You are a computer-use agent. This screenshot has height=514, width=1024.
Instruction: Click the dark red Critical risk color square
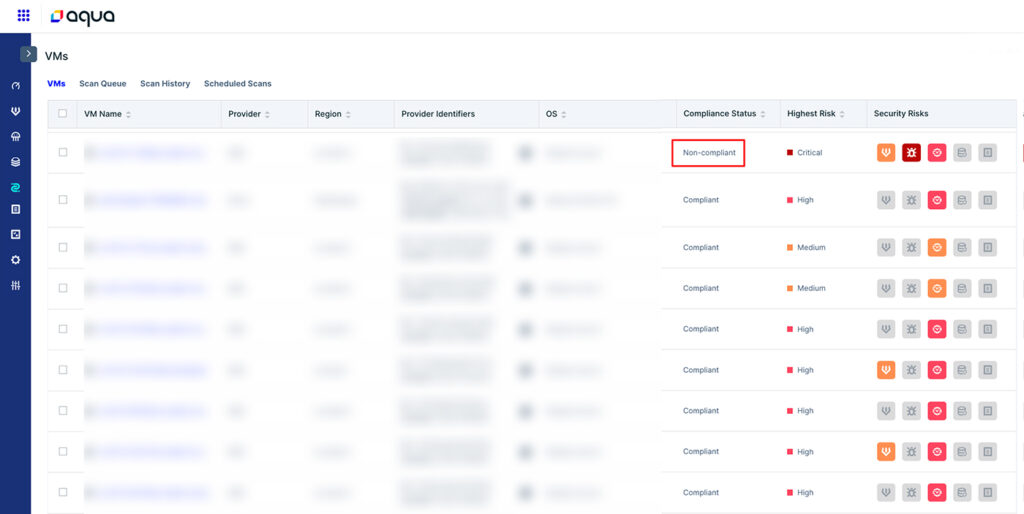coord(790,153)
